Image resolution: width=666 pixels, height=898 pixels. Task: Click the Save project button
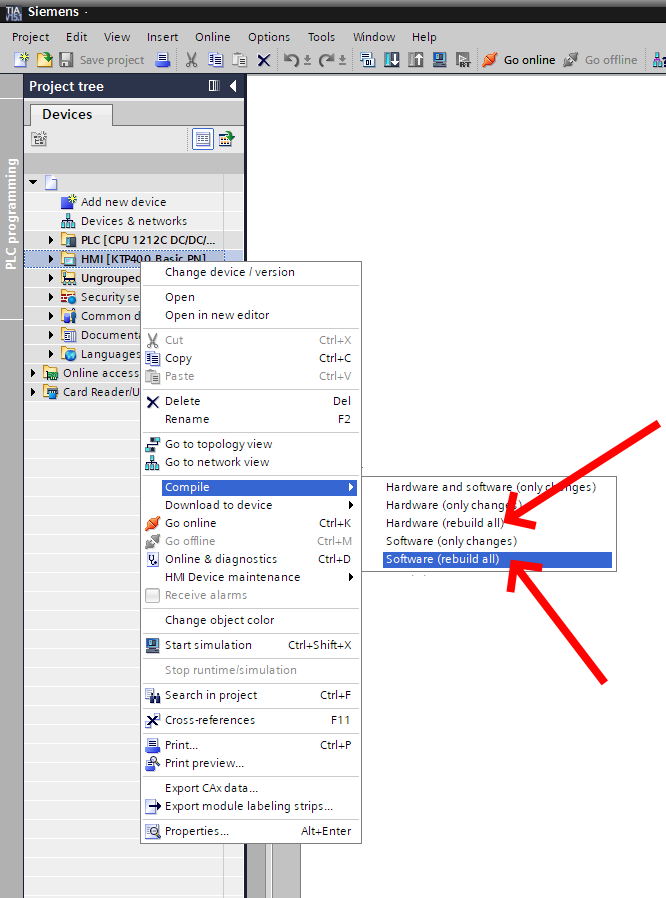[x=103, y=60]
